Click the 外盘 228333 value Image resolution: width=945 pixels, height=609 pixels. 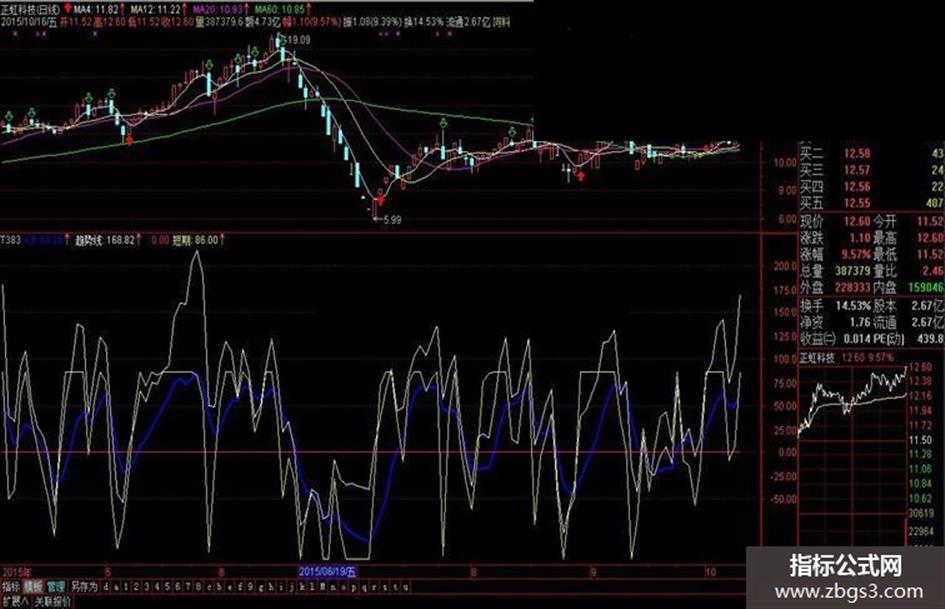(x=853, y=288)
